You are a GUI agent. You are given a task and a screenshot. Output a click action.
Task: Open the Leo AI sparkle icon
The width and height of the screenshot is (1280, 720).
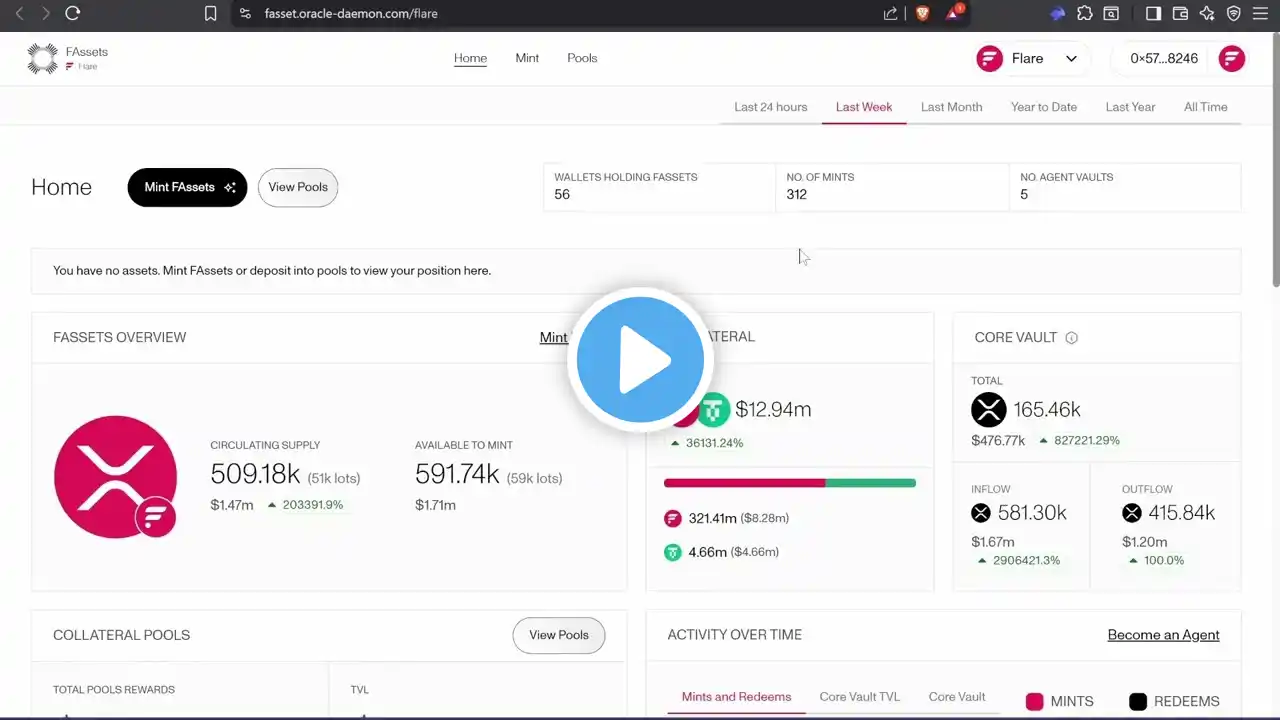pos(1207,13)
